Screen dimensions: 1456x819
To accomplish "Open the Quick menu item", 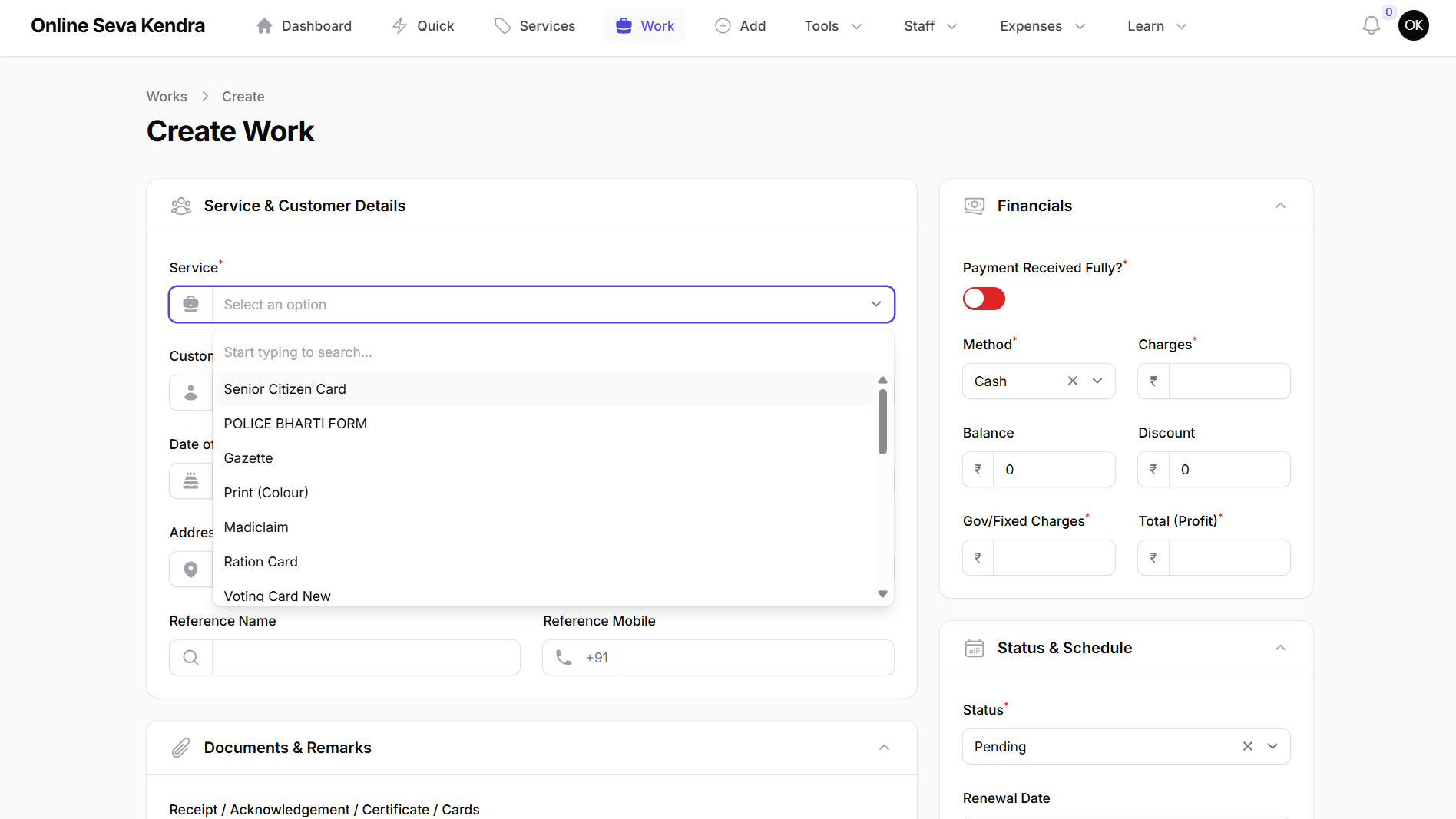I will [423, 26].
